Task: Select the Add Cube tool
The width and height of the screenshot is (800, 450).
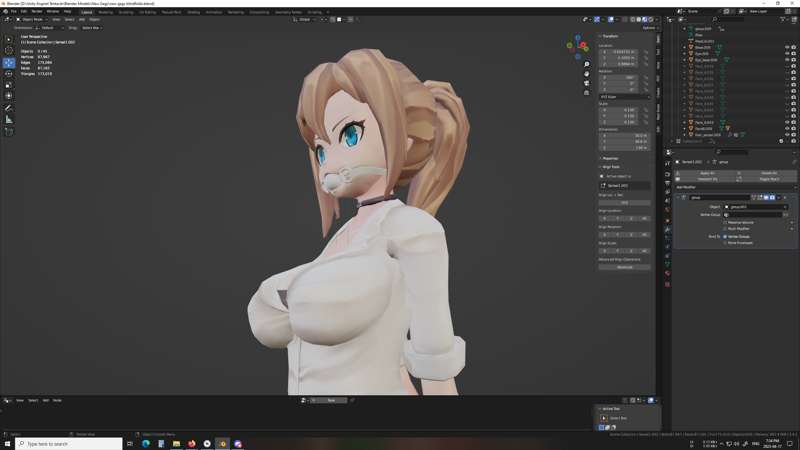Action: tap(9, 132)
